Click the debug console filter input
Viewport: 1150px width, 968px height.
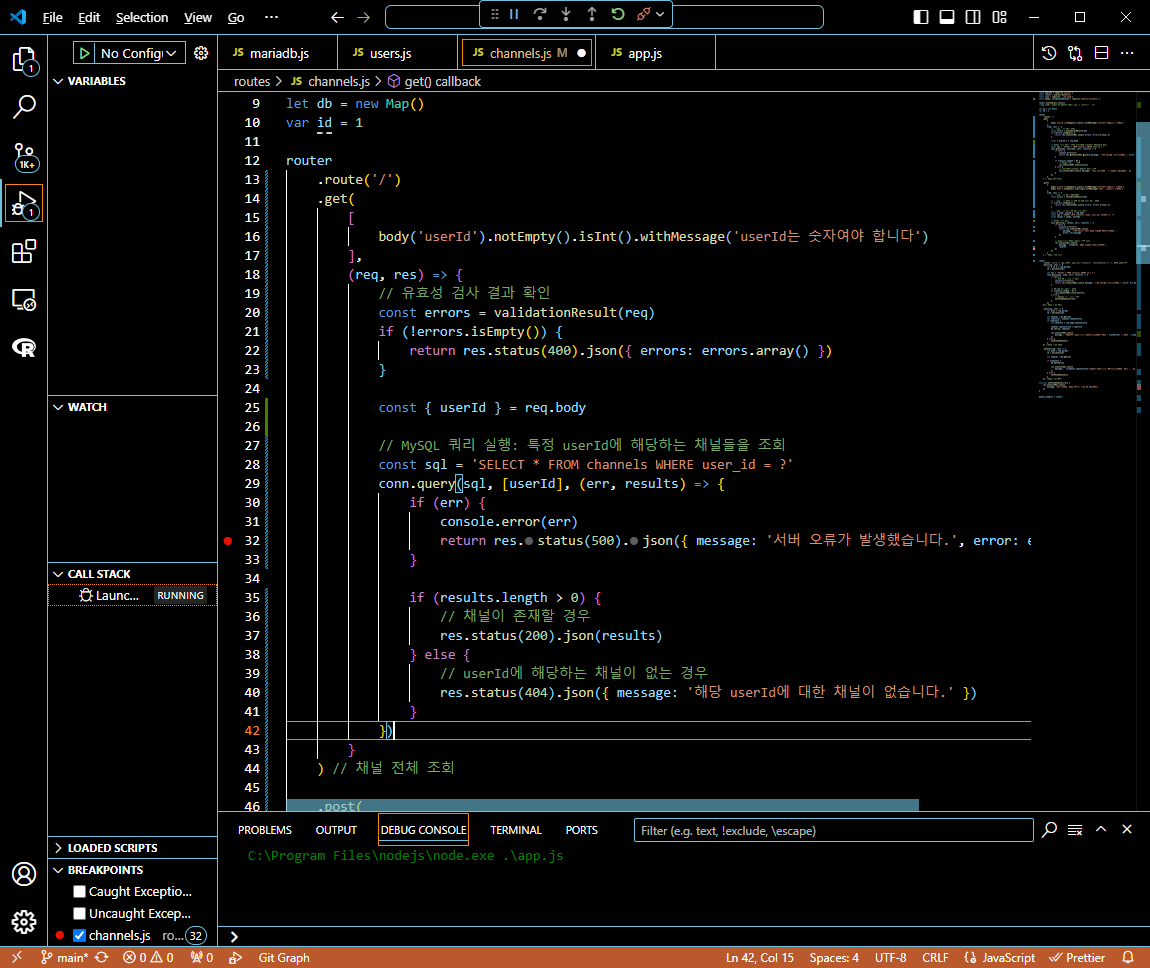point(833,830)
